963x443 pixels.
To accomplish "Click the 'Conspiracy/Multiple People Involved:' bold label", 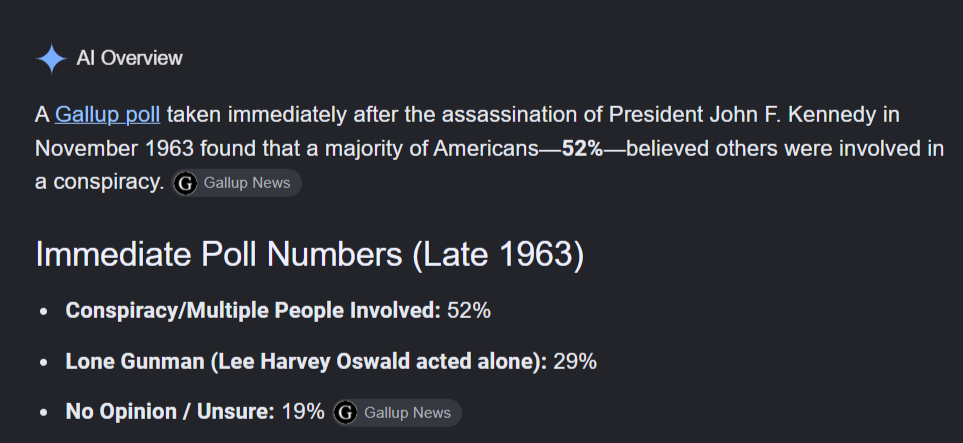I will pos(253,310).
